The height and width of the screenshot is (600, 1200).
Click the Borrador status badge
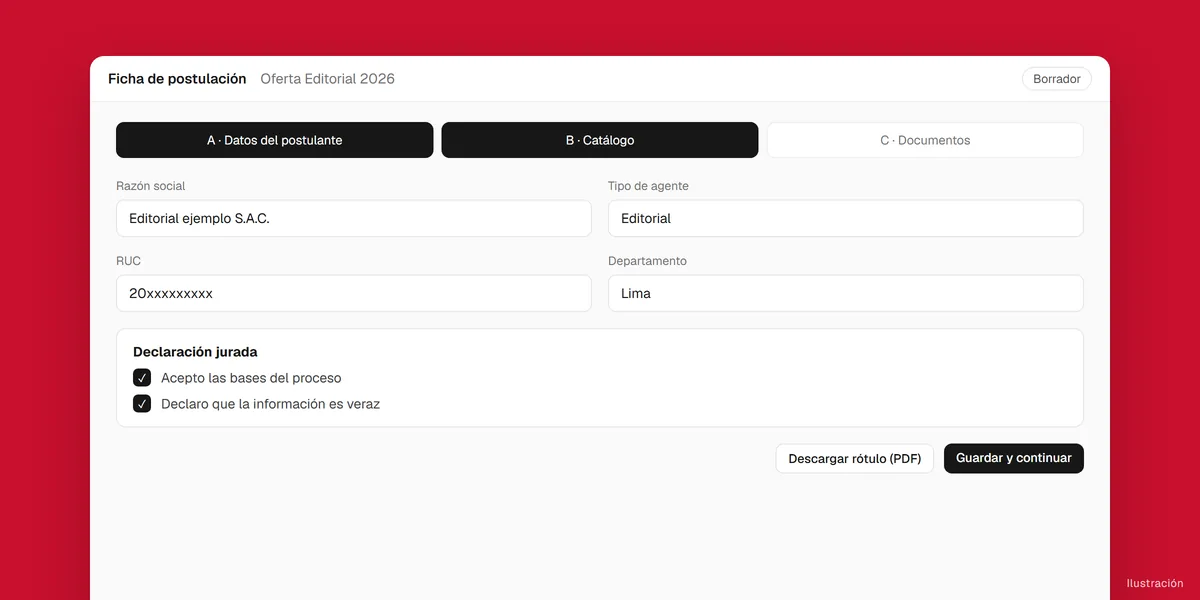tap(1057, 79)
